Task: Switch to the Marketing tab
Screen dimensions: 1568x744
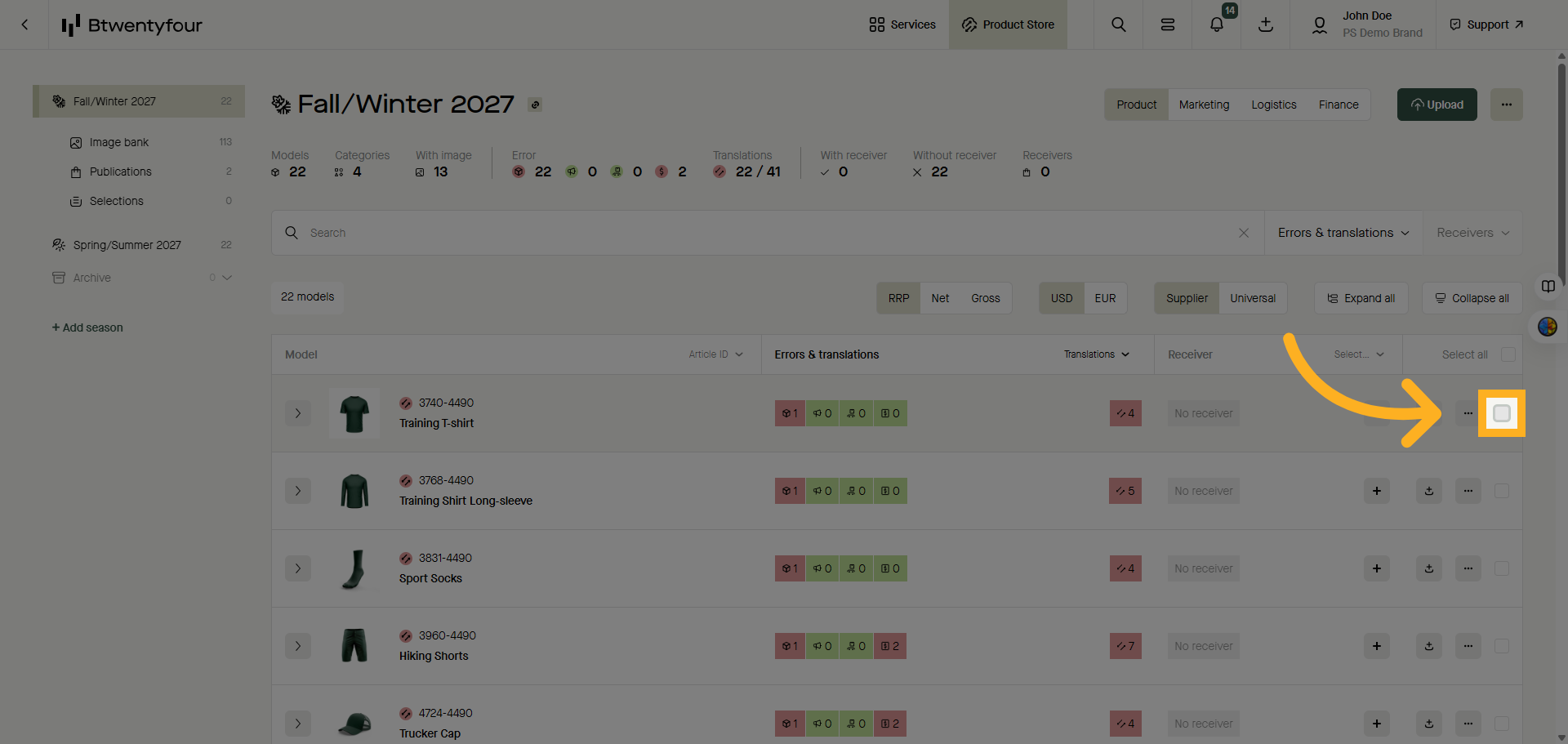Action: [1204, 105]
